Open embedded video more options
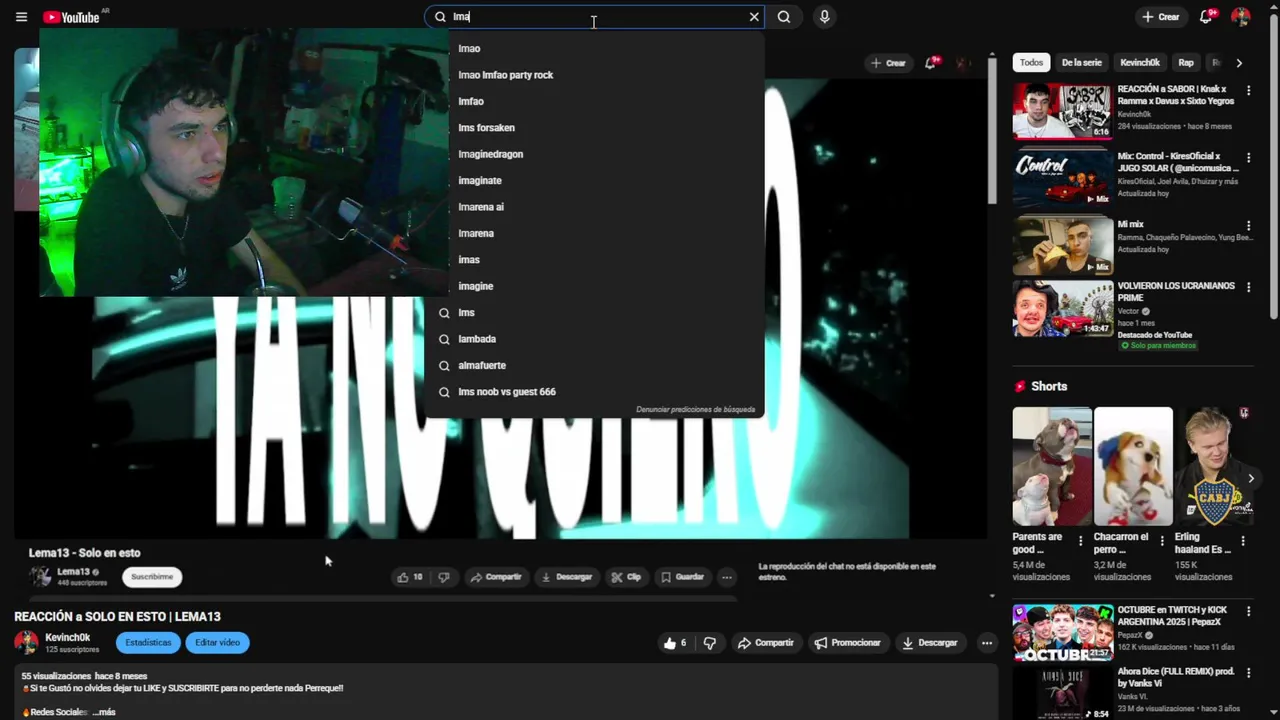This screenshot has height=720, width=1280. point(727,577)
